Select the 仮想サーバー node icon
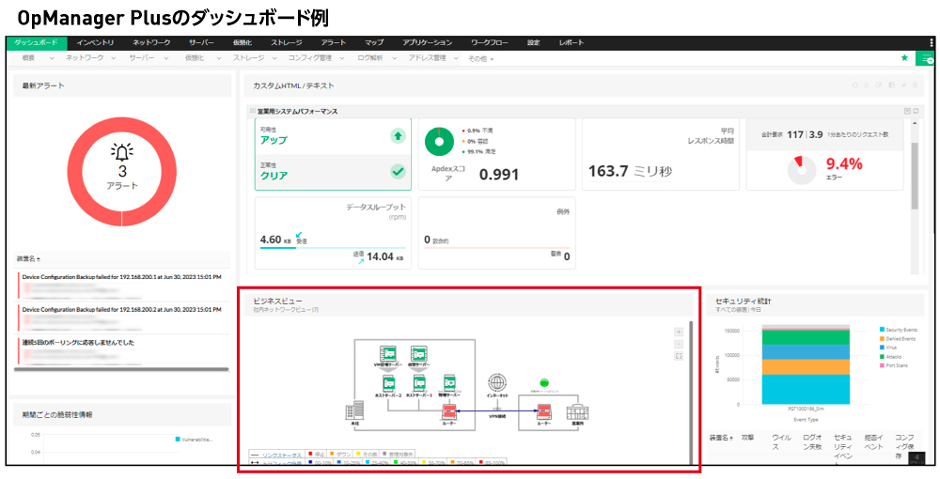The height and width of the screenshot is (479, 940). [x=418, y=353]
